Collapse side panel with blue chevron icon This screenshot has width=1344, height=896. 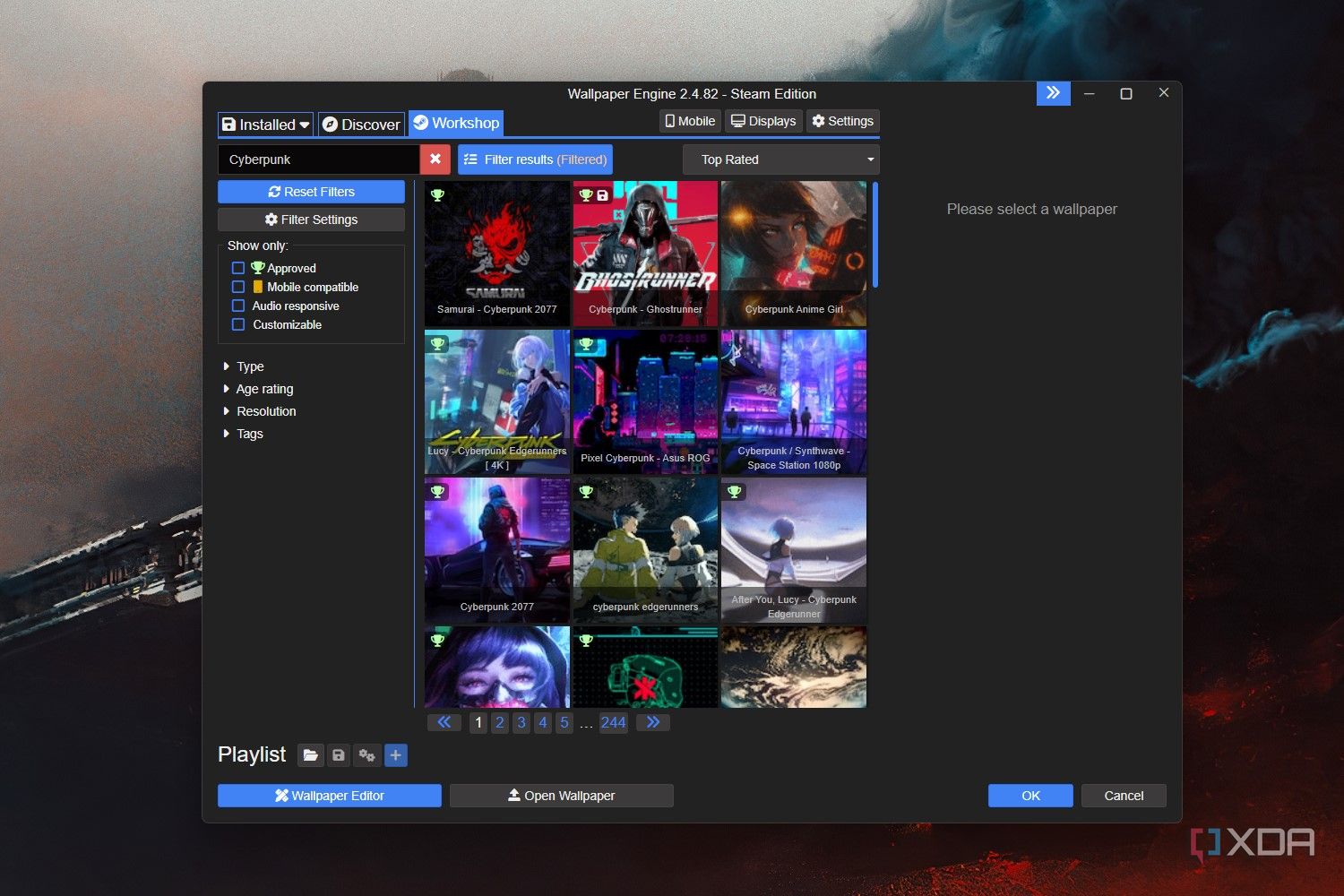pos(1053,93)
